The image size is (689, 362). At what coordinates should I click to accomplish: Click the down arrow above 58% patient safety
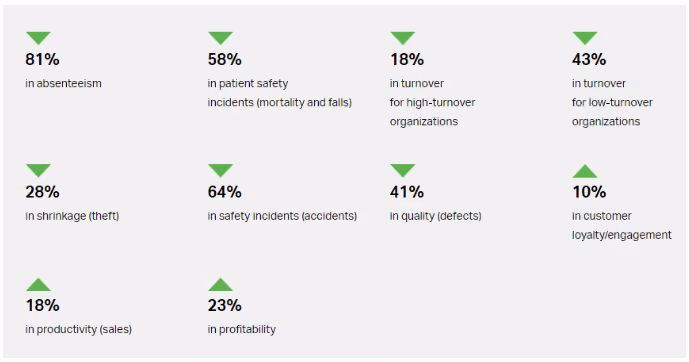point(221,38)
